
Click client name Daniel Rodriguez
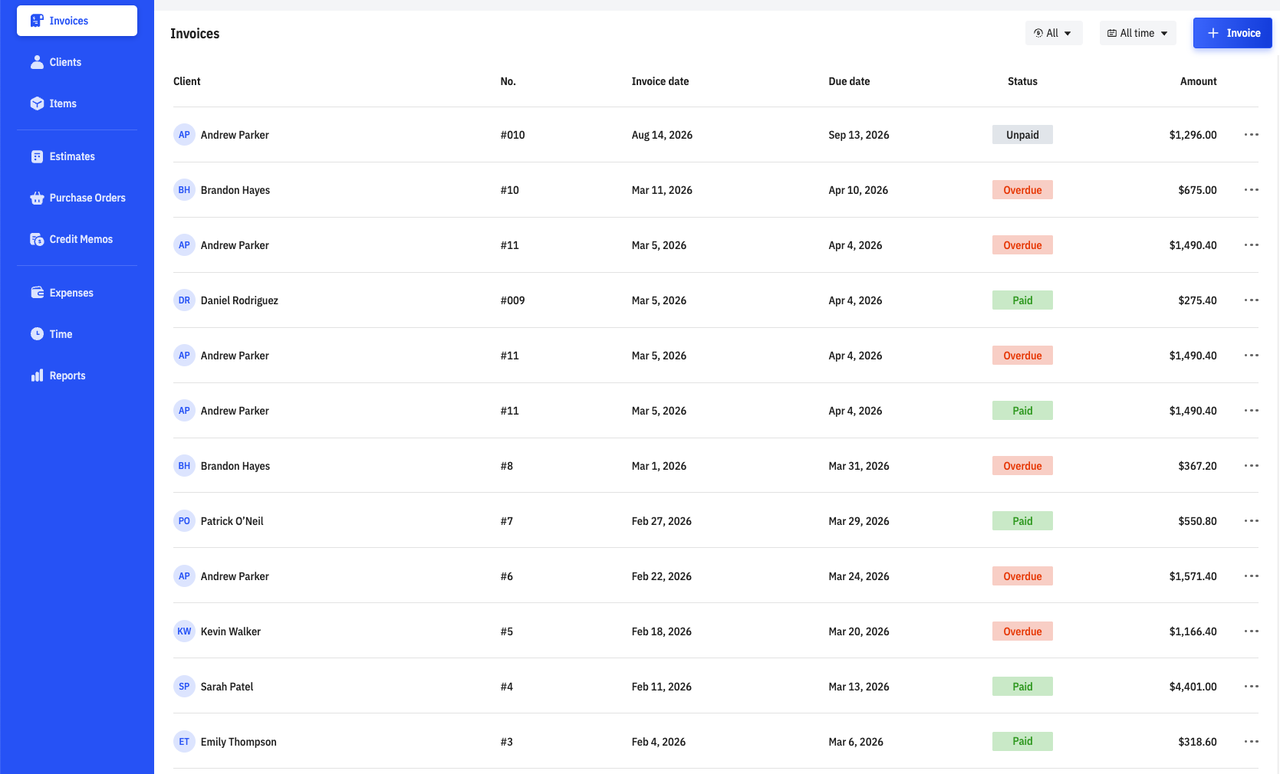(239, 301)
